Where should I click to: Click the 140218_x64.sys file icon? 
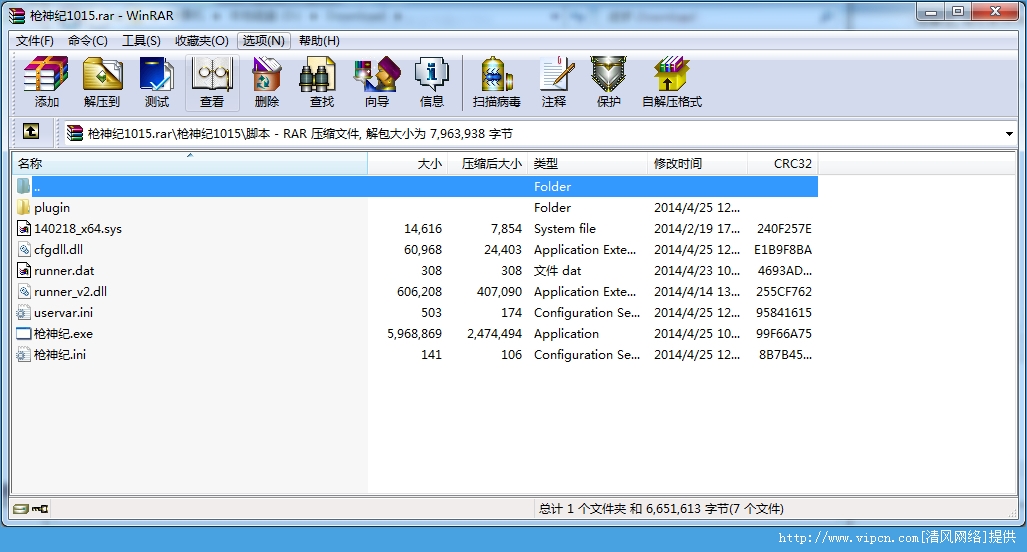click(24, 229)
